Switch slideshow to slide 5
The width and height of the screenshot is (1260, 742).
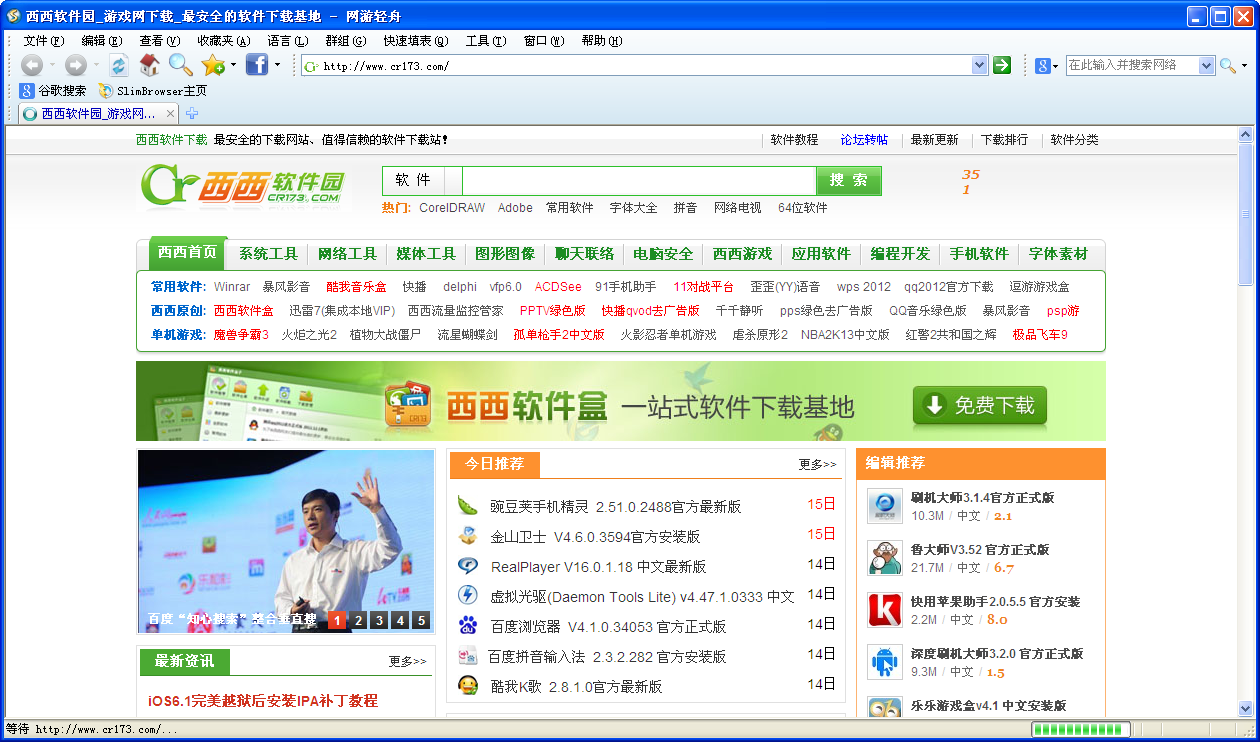[x=421, y=620]
